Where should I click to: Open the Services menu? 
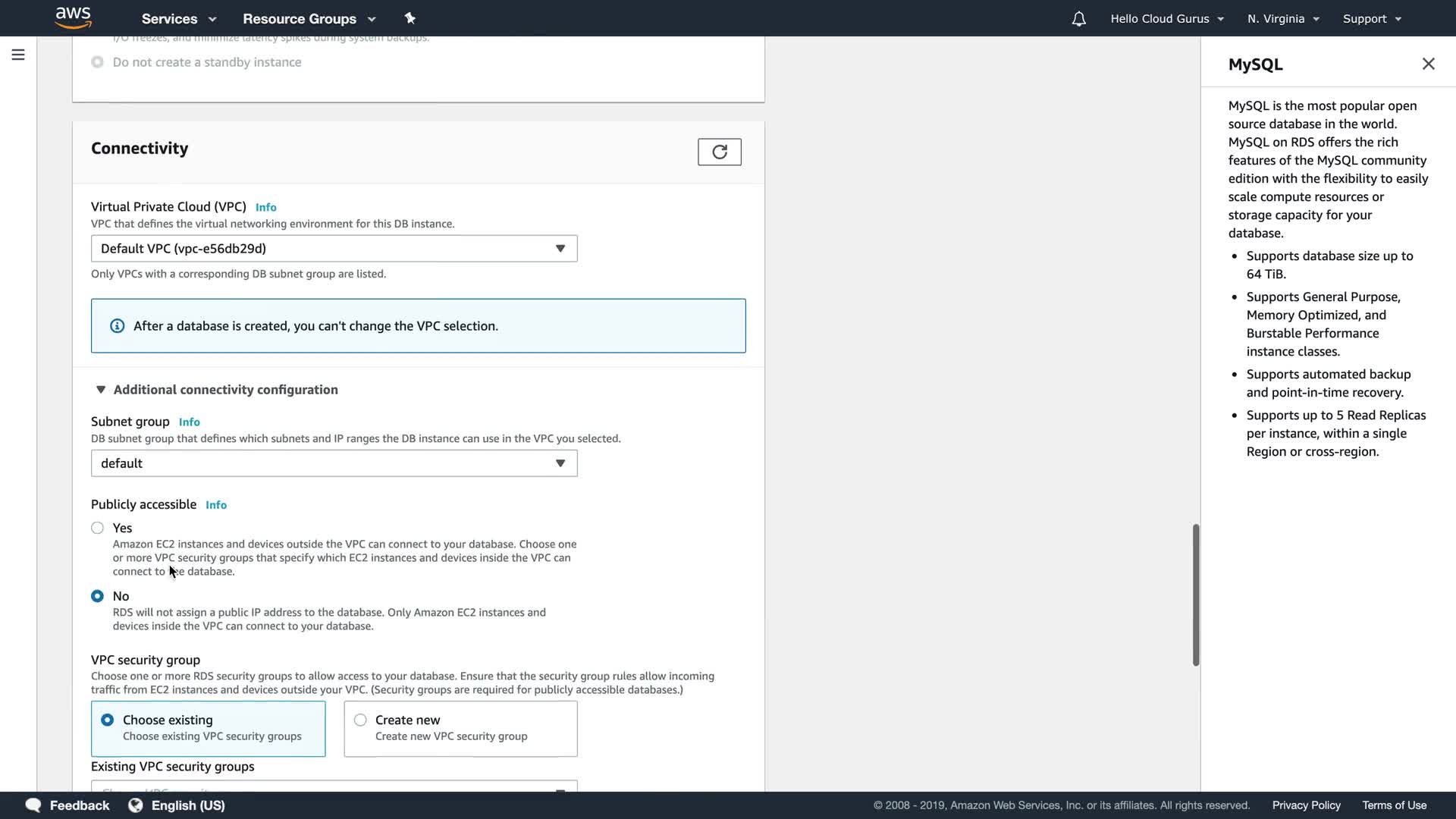click(179, 19)
